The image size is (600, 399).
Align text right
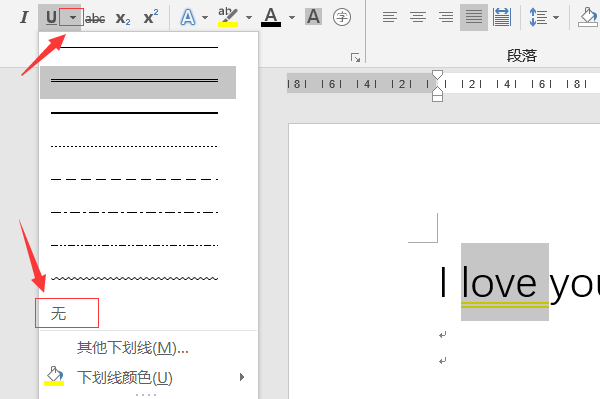pyautogui.click(x=446, y=17)
